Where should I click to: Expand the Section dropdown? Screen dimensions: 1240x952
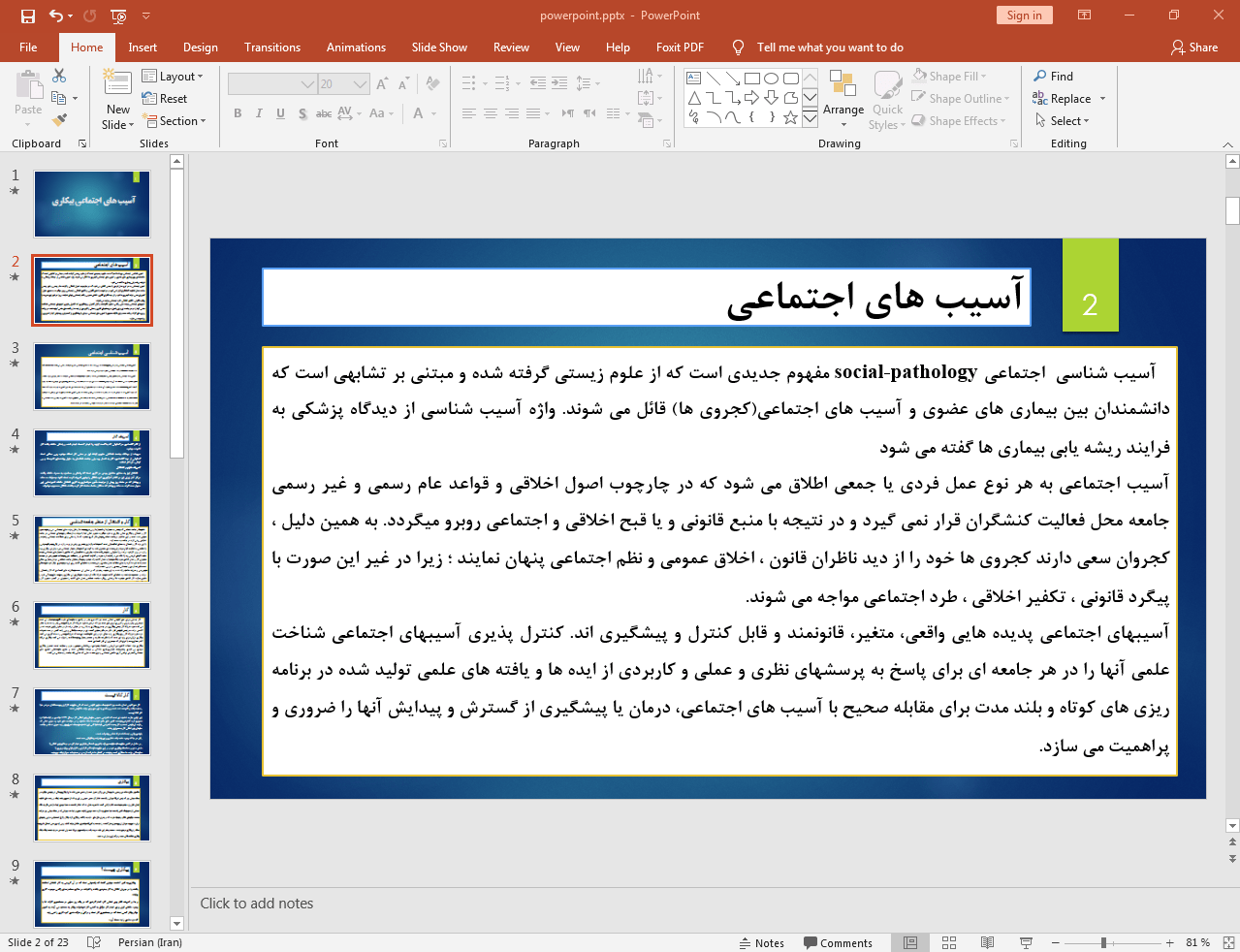point(175,121)
